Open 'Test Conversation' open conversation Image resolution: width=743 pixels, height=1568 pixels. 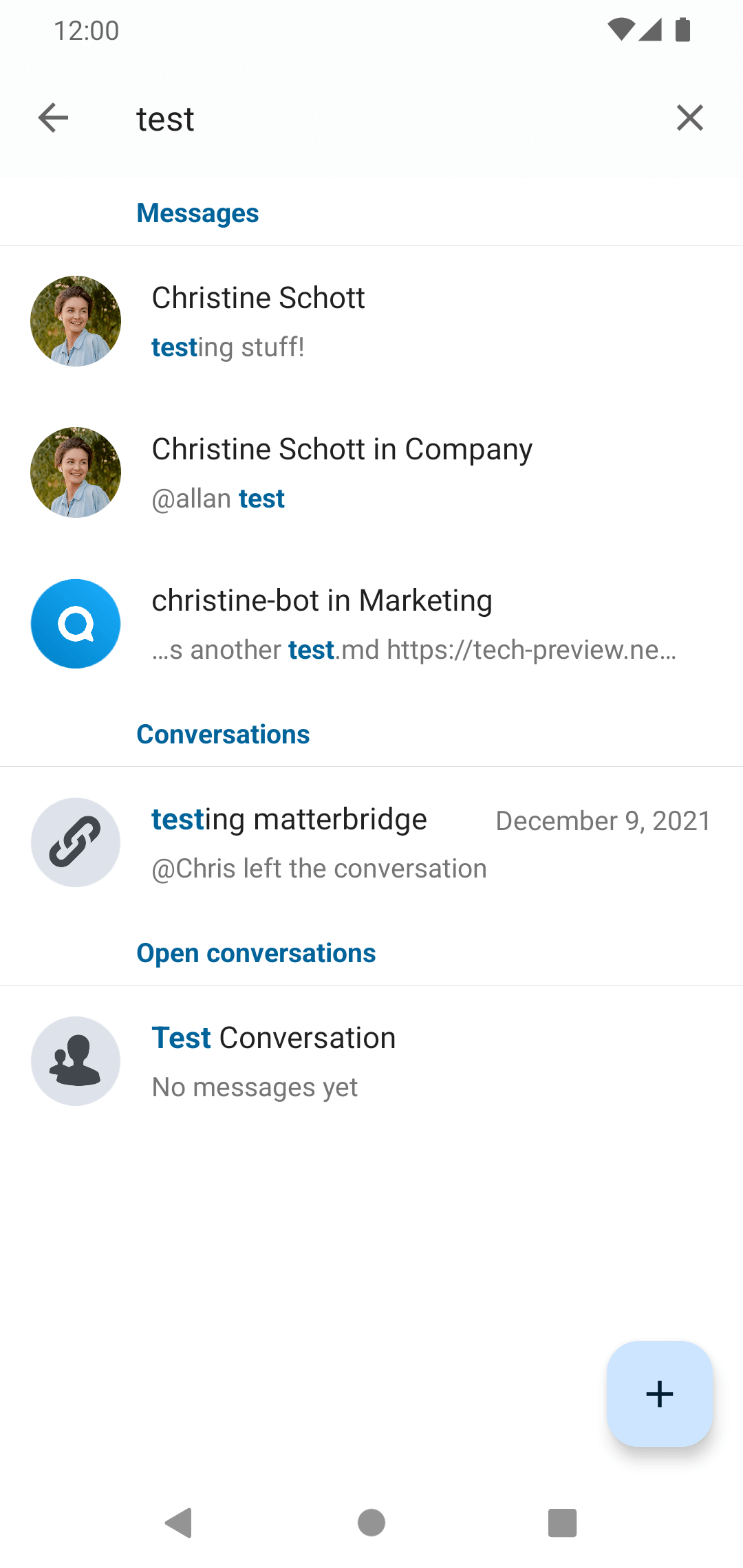point(371,1061)
